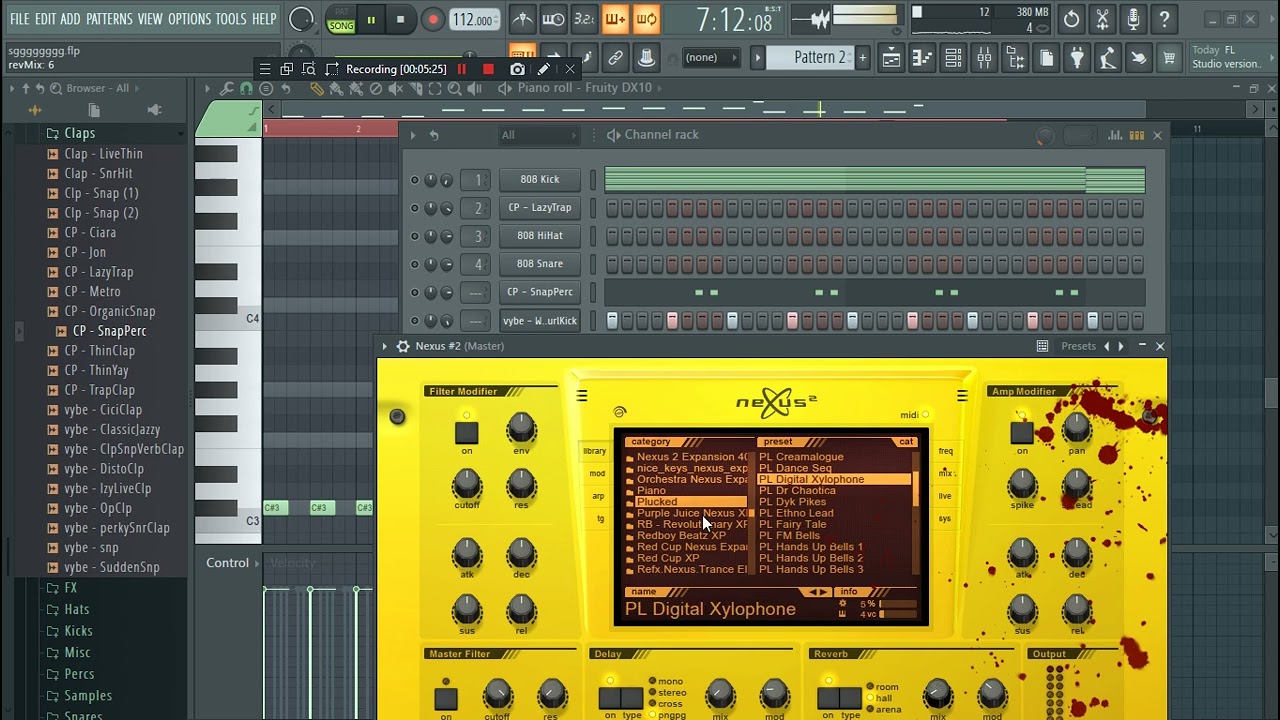Open the Pattern 2 selector dropdown
Viewport: 1280px width, 720px height.
click(819, 58)
